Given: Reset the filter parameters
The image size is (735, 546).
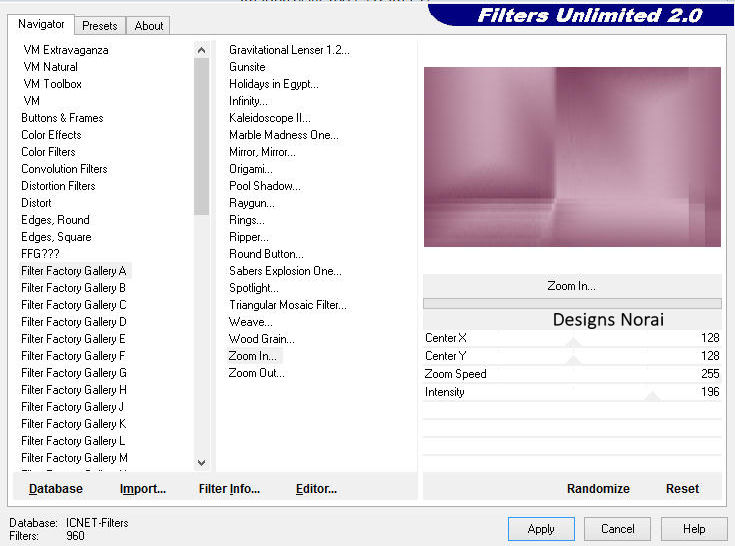Looking at the screenshot, I should [682, 488].
